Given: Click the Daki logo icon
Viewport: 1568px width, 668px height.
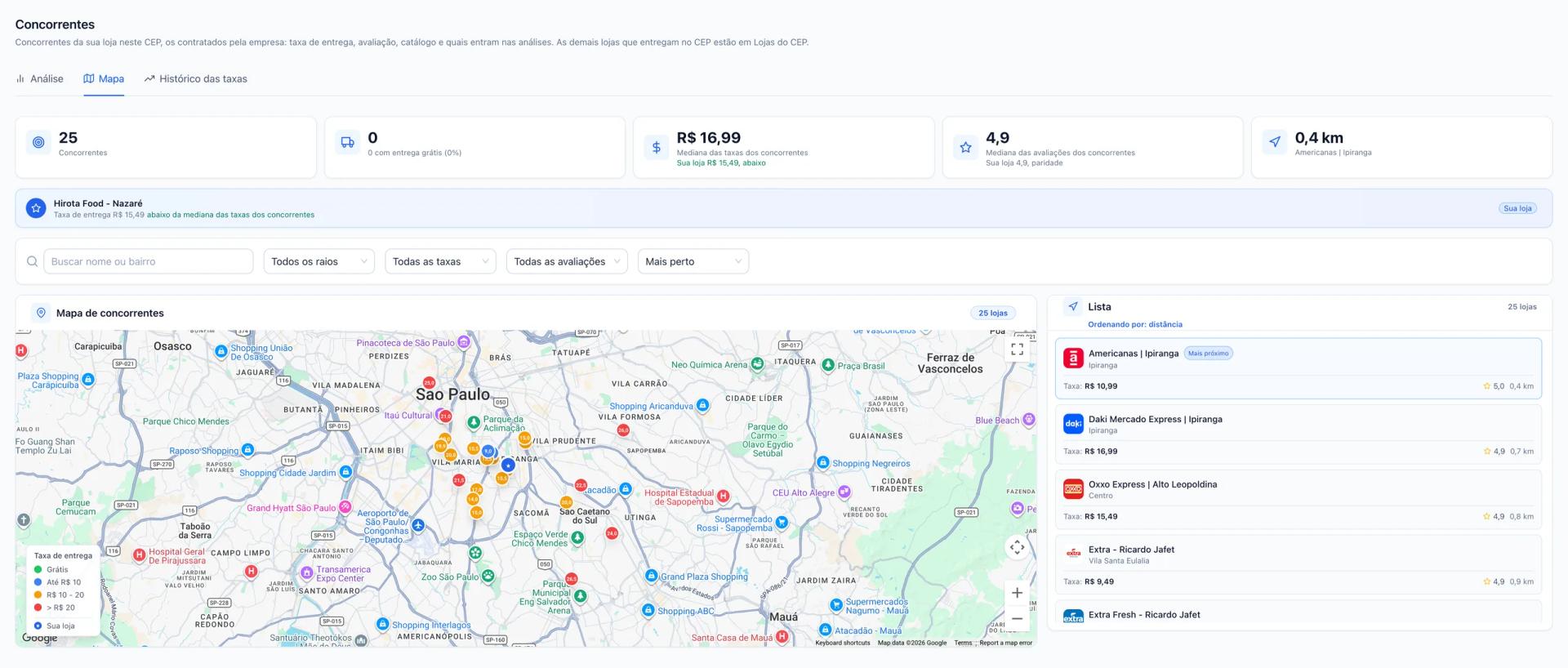Looking at the screenshot, I should (1073, 423).
